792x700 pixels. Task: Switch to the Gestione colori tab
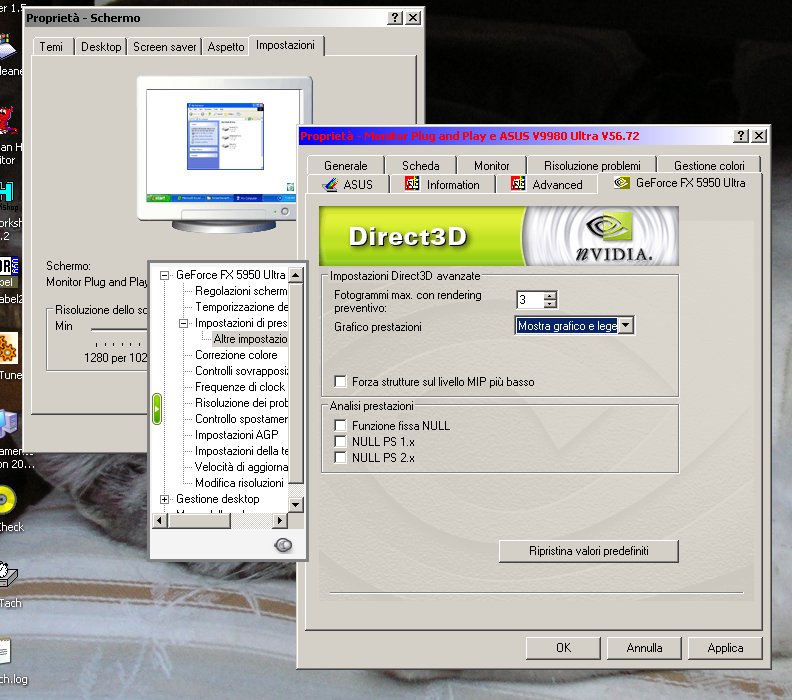pos(709,165)
